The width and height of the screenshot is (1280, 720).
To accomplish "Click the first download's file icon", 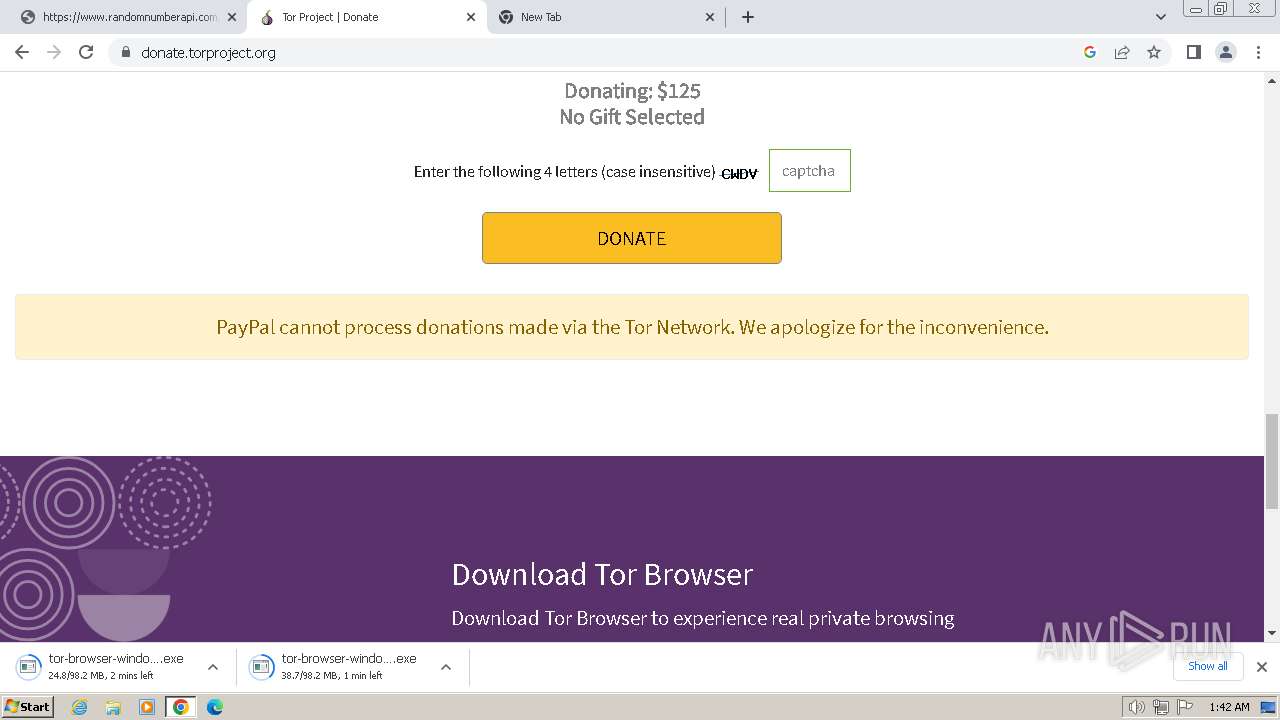I will tap(29, 667).
